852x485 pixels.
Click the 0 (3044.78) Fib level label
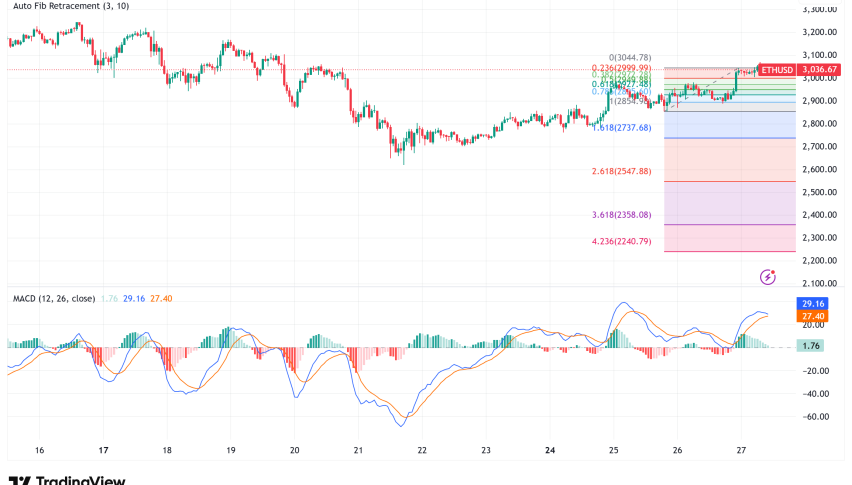630,57
